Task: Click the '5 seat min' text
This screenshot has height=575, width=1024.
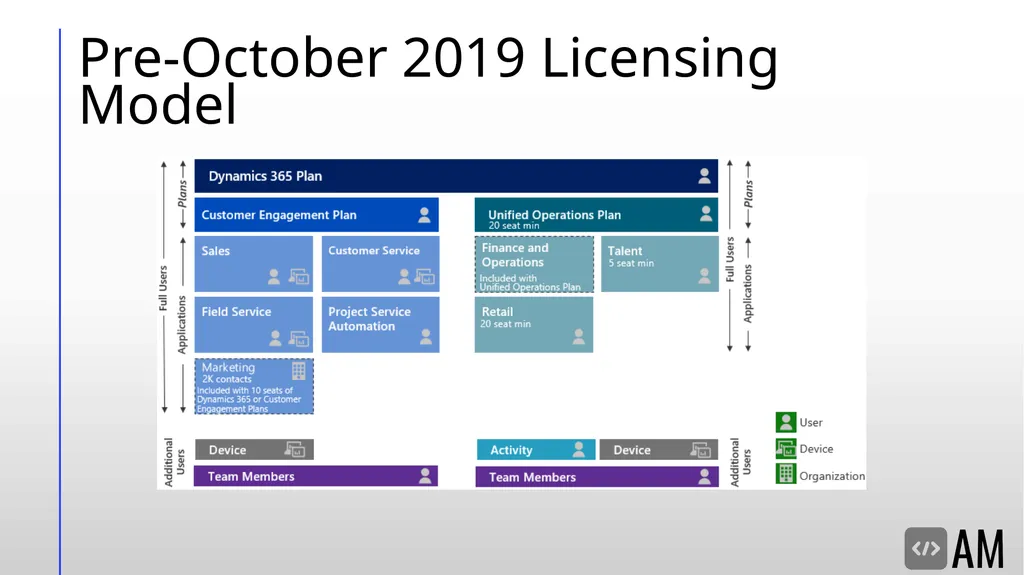Action: (631, 263)
